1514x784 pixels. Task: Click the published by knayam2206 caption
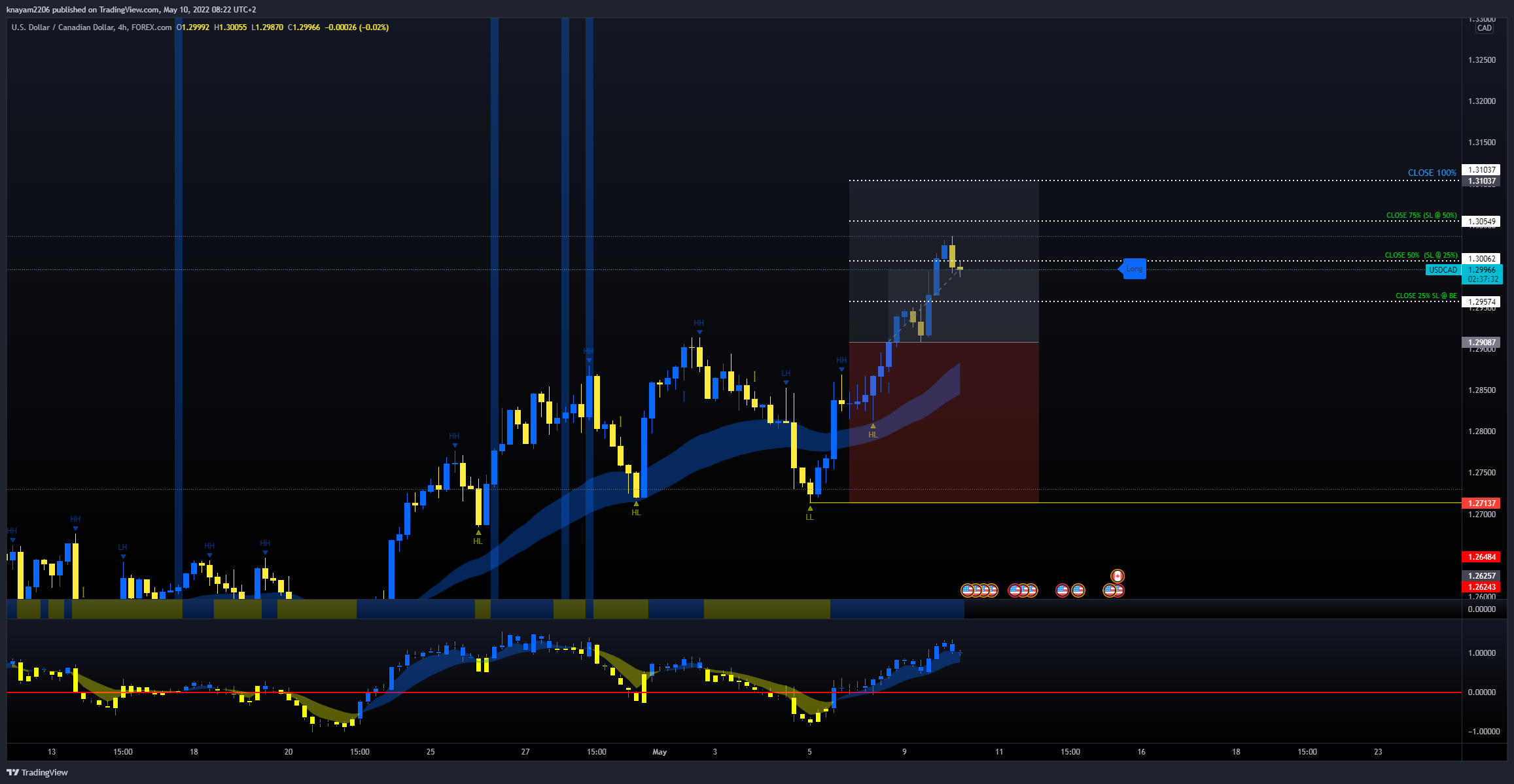click(131, 10)
